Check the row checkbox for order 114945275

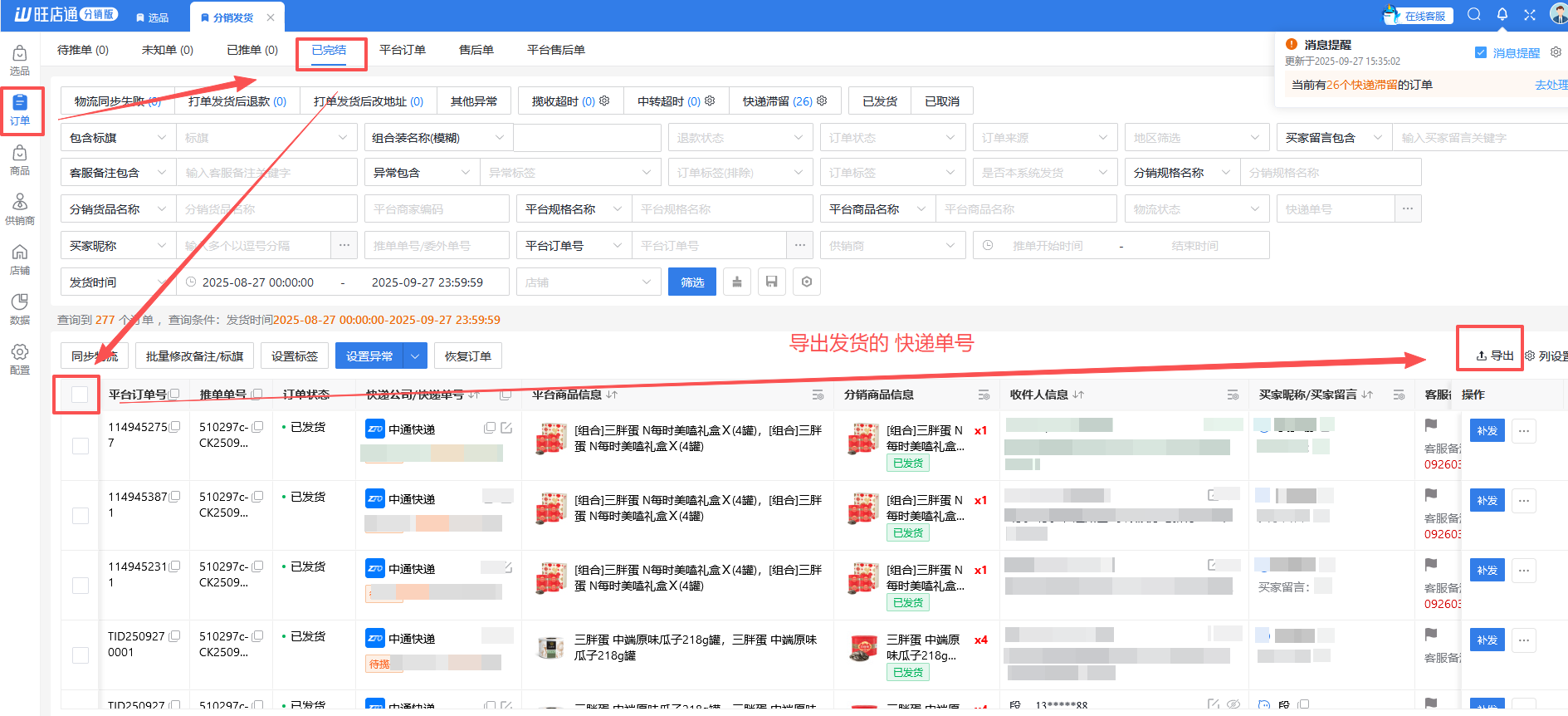click(x=81, y=446)
